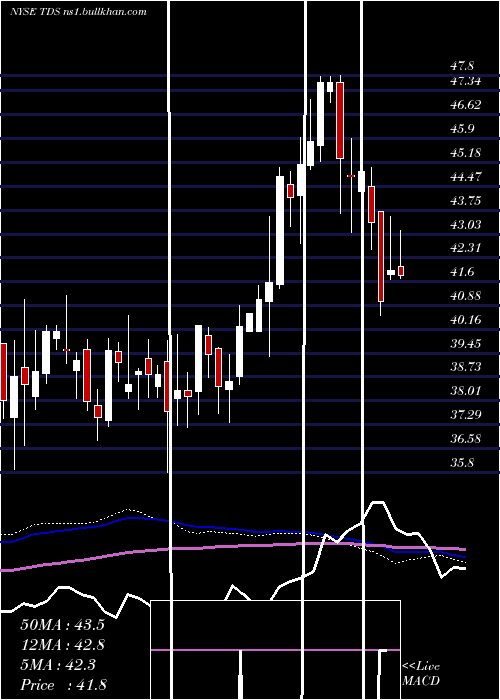Click the 35.8 price level label
The width and height of the screenshot is (500, 700).
coord(462,462)
